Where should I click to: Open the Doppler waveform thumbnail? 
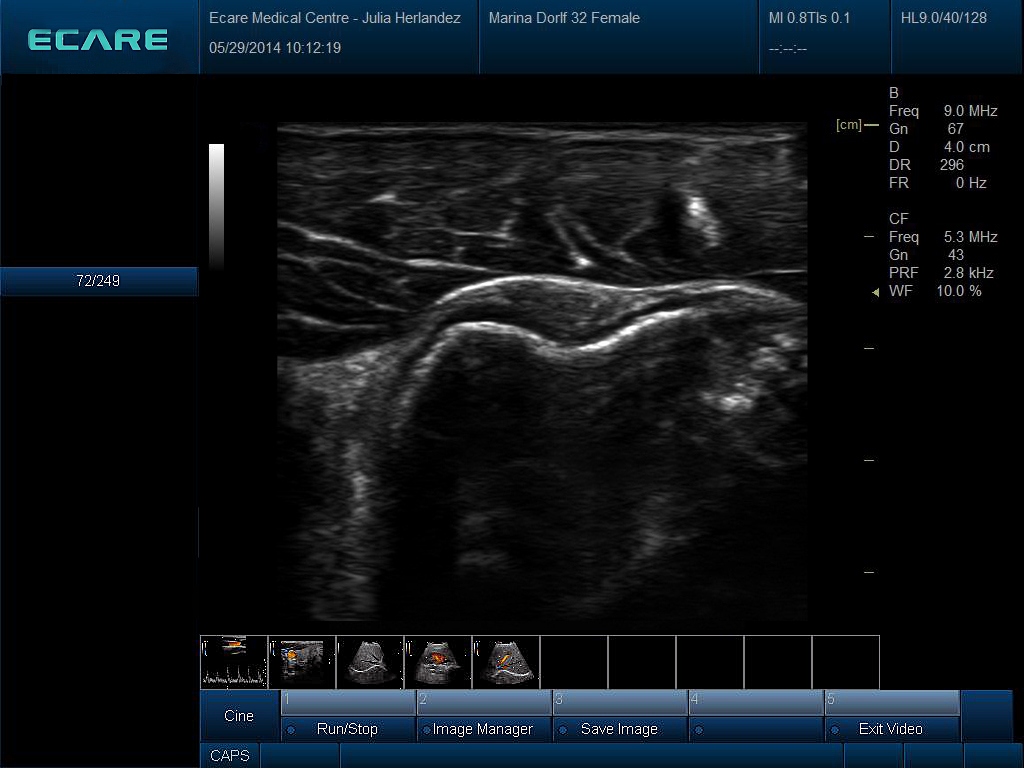point(234,662)
